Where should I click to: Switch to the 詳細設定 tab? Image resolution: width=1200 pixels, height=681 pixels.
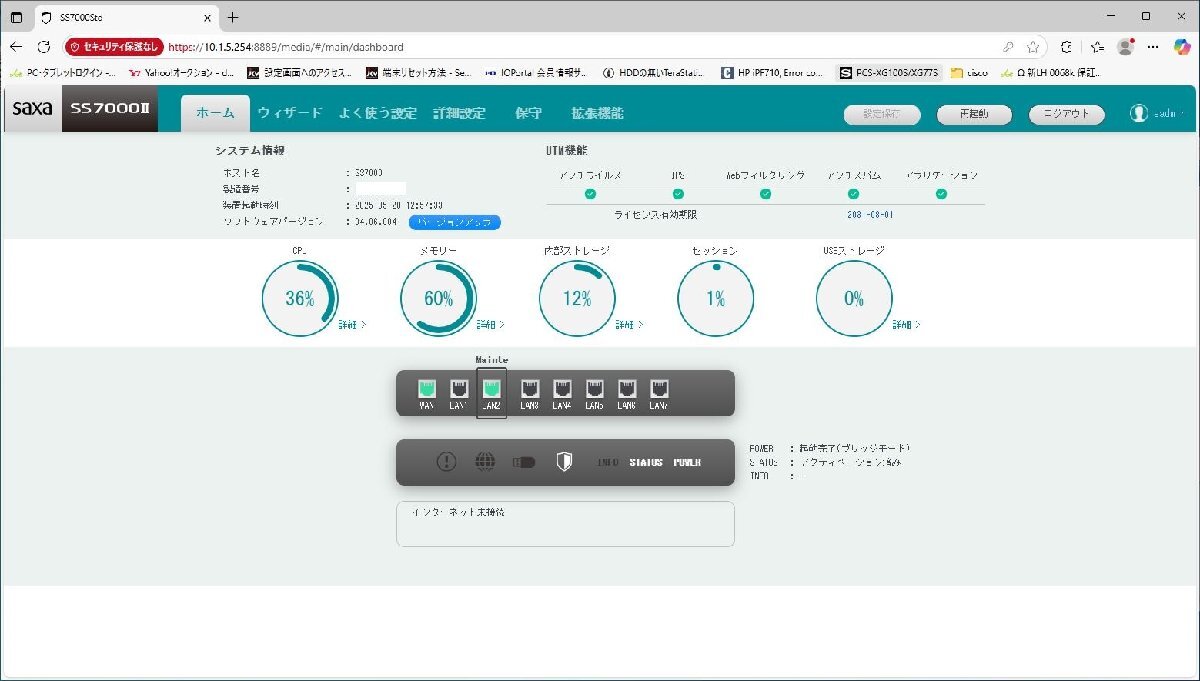(458, 113)
